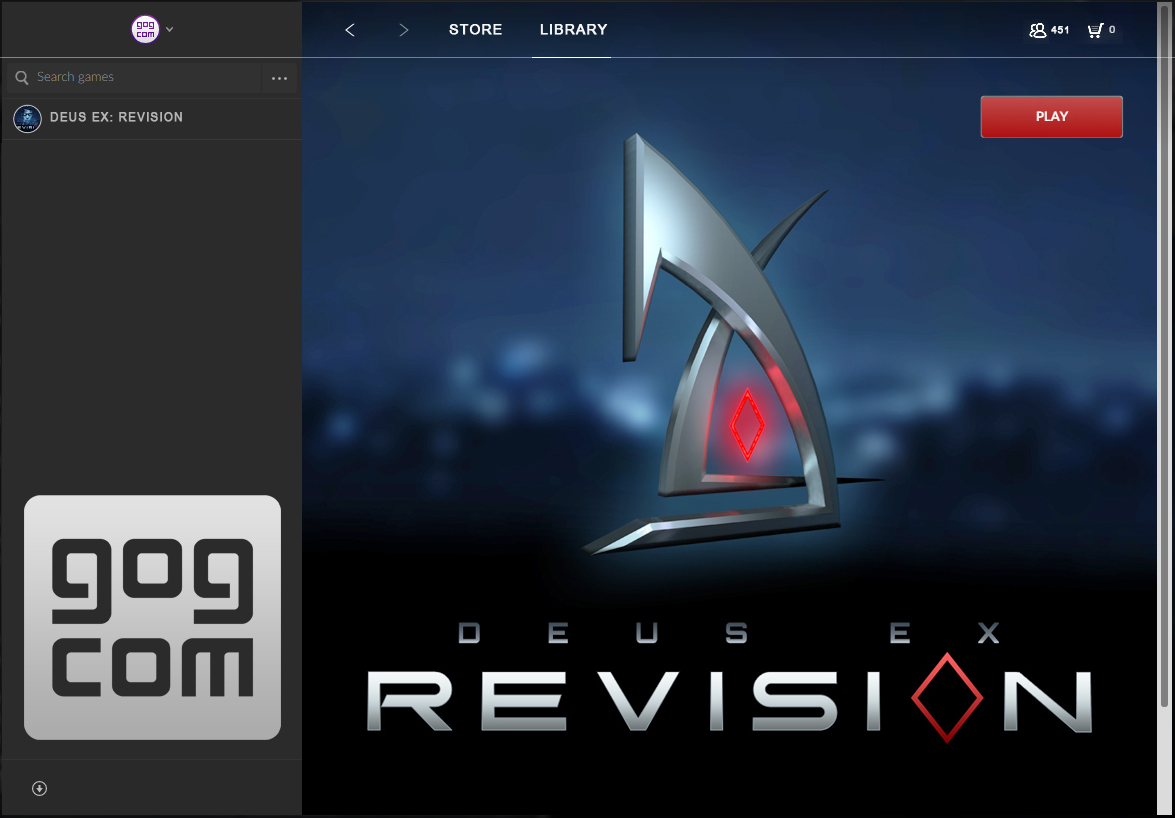The image size is (1175, 818).
Task: Open the three-dot library options menu
Action: click(279, 78)
